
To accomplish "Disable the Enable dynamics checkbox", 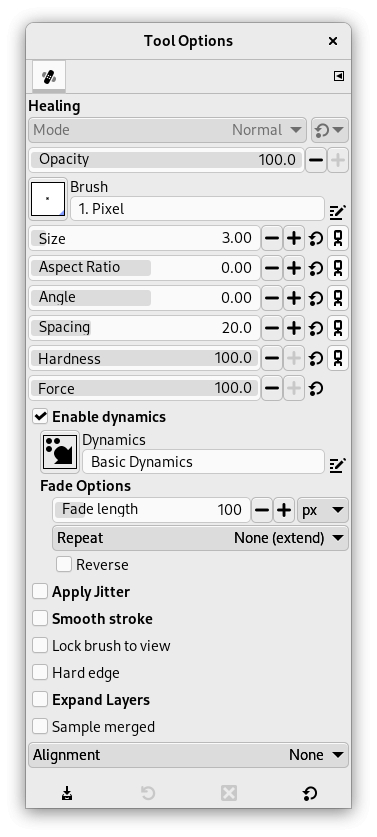I will click(x=40, y=416).
